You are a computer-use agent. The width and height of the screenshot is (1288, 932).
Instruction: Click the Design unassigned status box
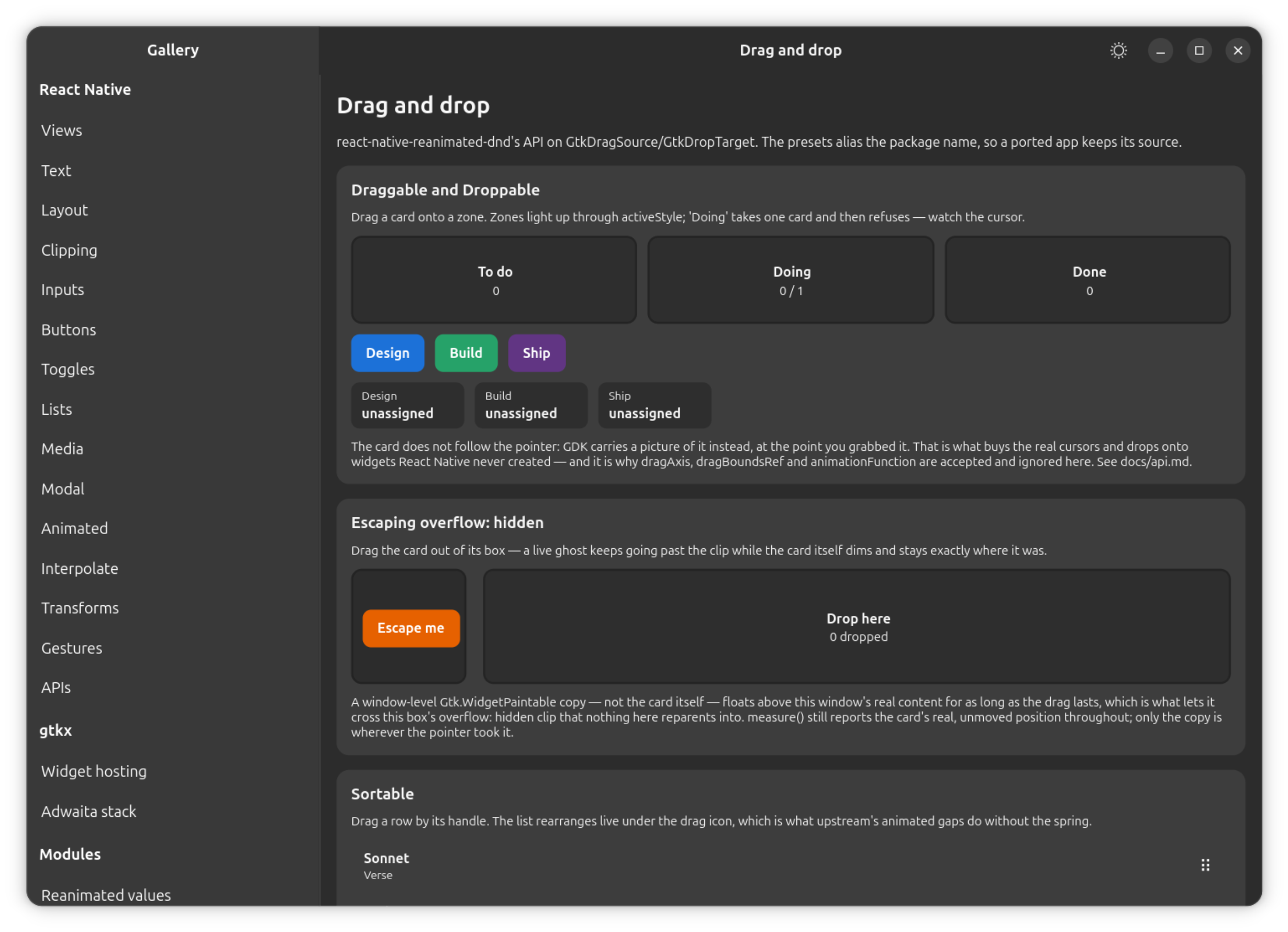pyautogui.click(x=407, y=405)
